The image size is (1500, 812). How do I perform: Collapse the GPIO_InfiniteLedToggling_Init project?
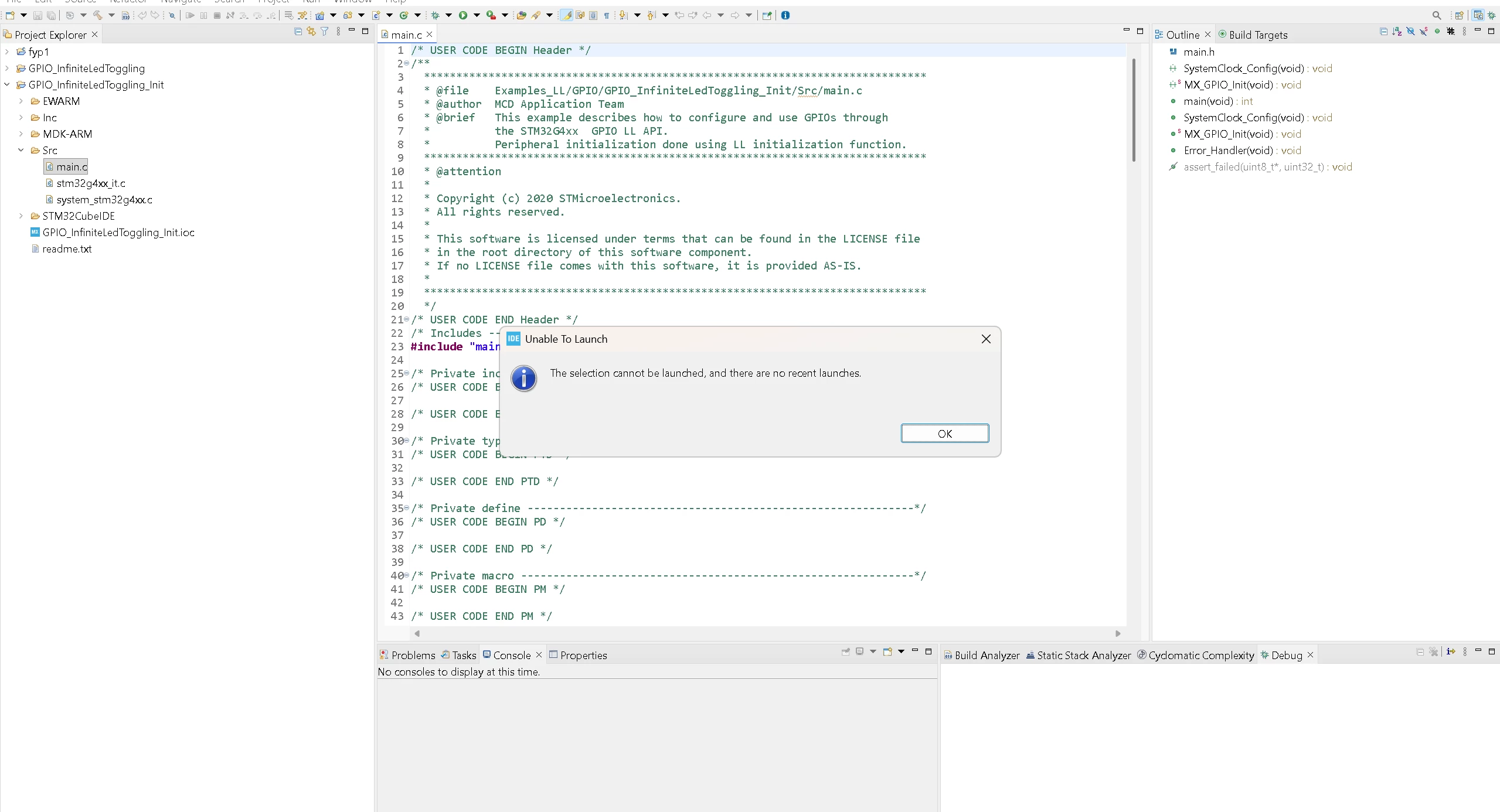pyautogui.click(x=6, y=84)
